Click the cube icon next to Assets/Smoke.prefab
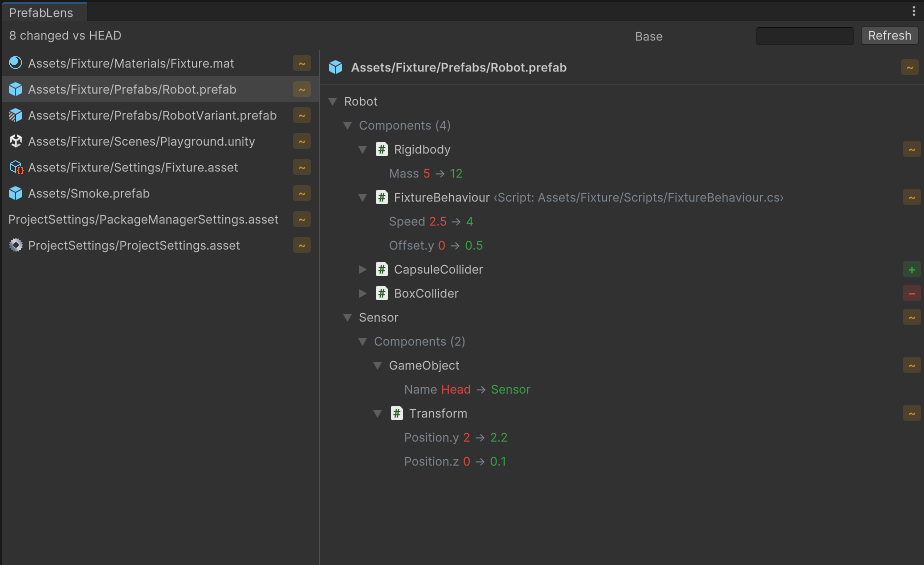The image size is (924, 565). [x=16, y=193]
